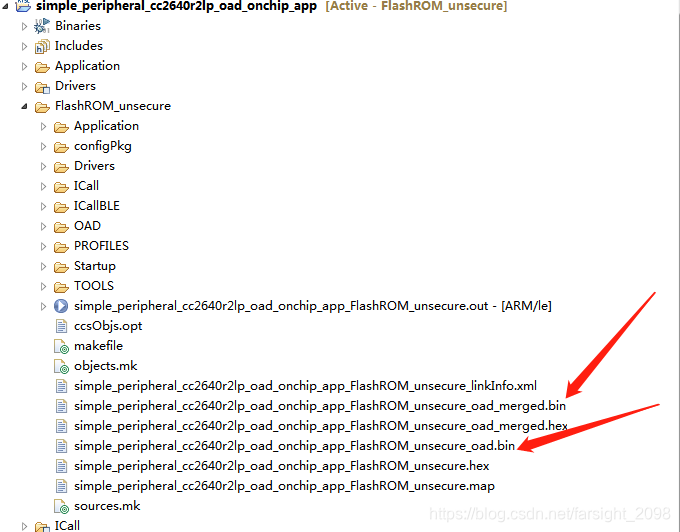Select the FlashROM_unsecure.out [ARM/le] entry
680x532 pixels.
313,306
